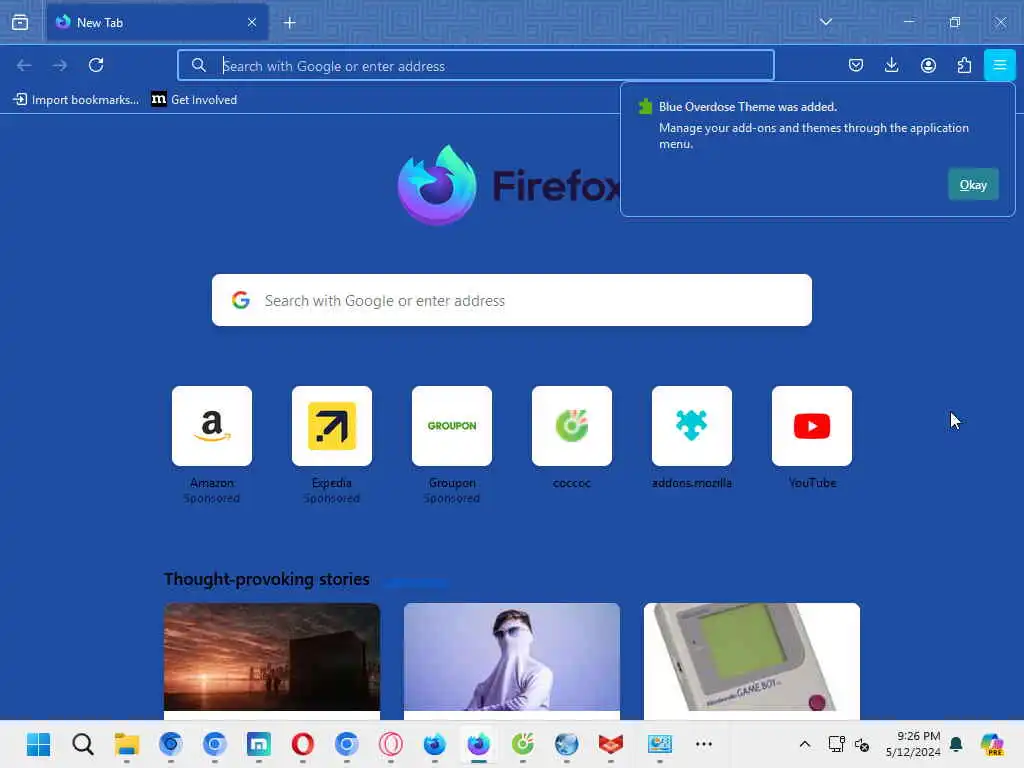
Task: Expand hidden system tray icons chevron
Action: [x=805, y=744]
